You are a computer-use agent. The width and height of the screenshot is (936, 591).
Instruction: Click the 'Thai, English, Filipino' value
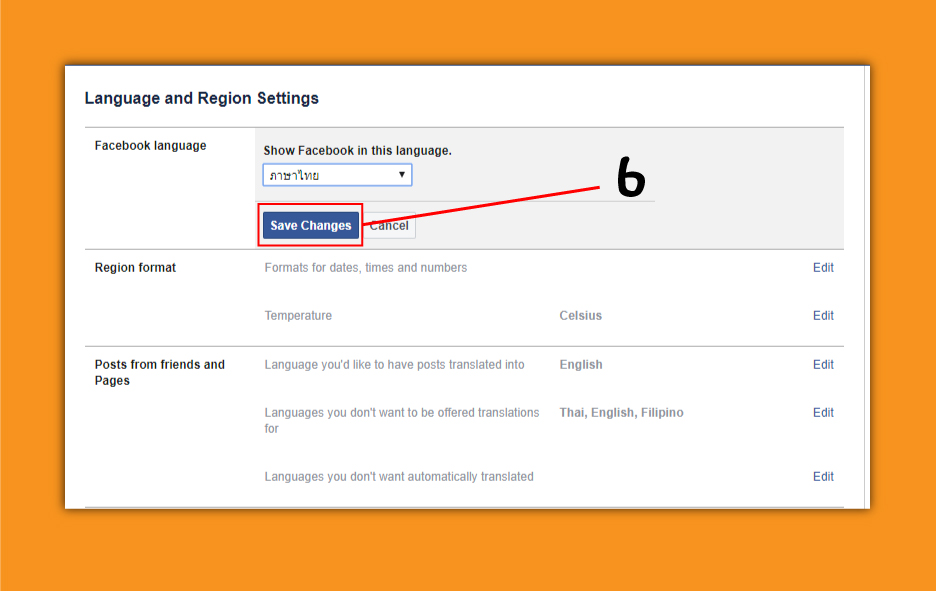point(621,413)
